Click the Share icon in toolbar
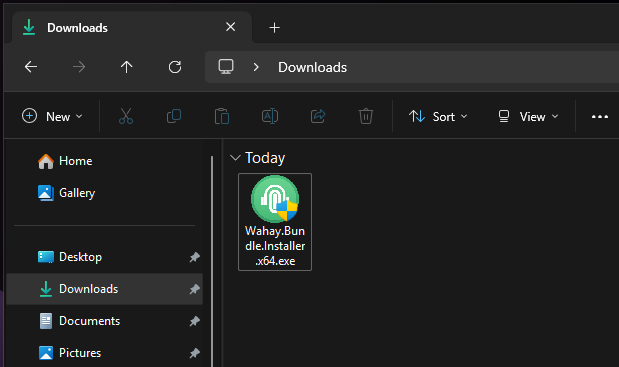This screenshot has width=619, height=367. (318, 116)
